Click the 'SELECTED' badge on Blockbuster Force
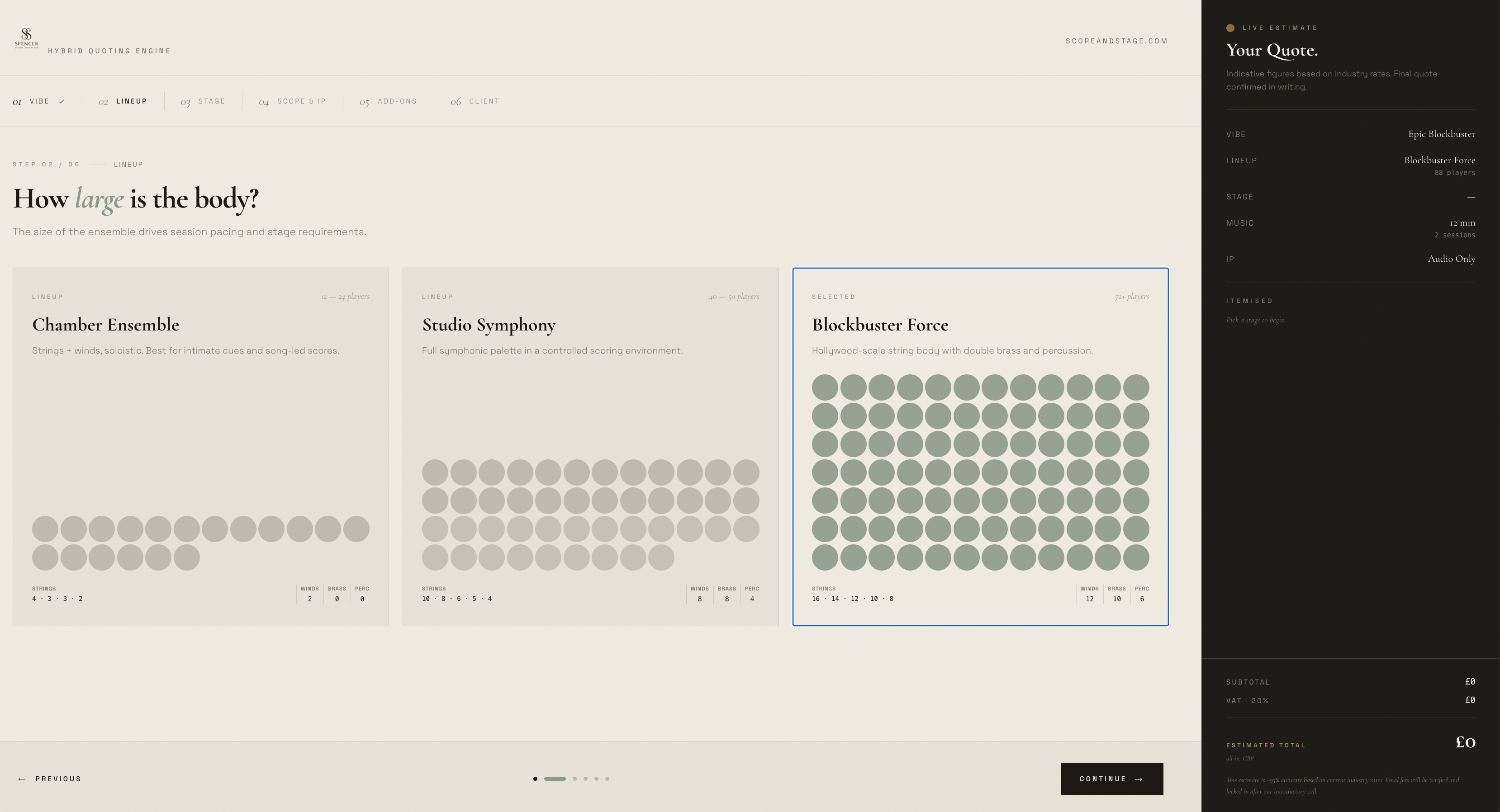Screen dimensions: 1500x812 834,297
